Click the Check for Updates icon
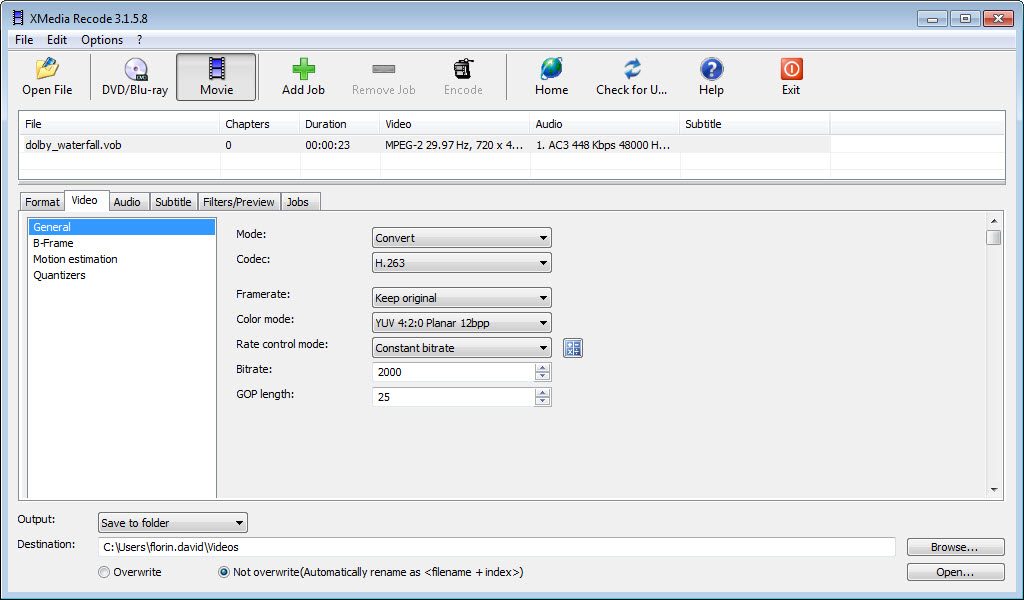 tap(632, 69)
